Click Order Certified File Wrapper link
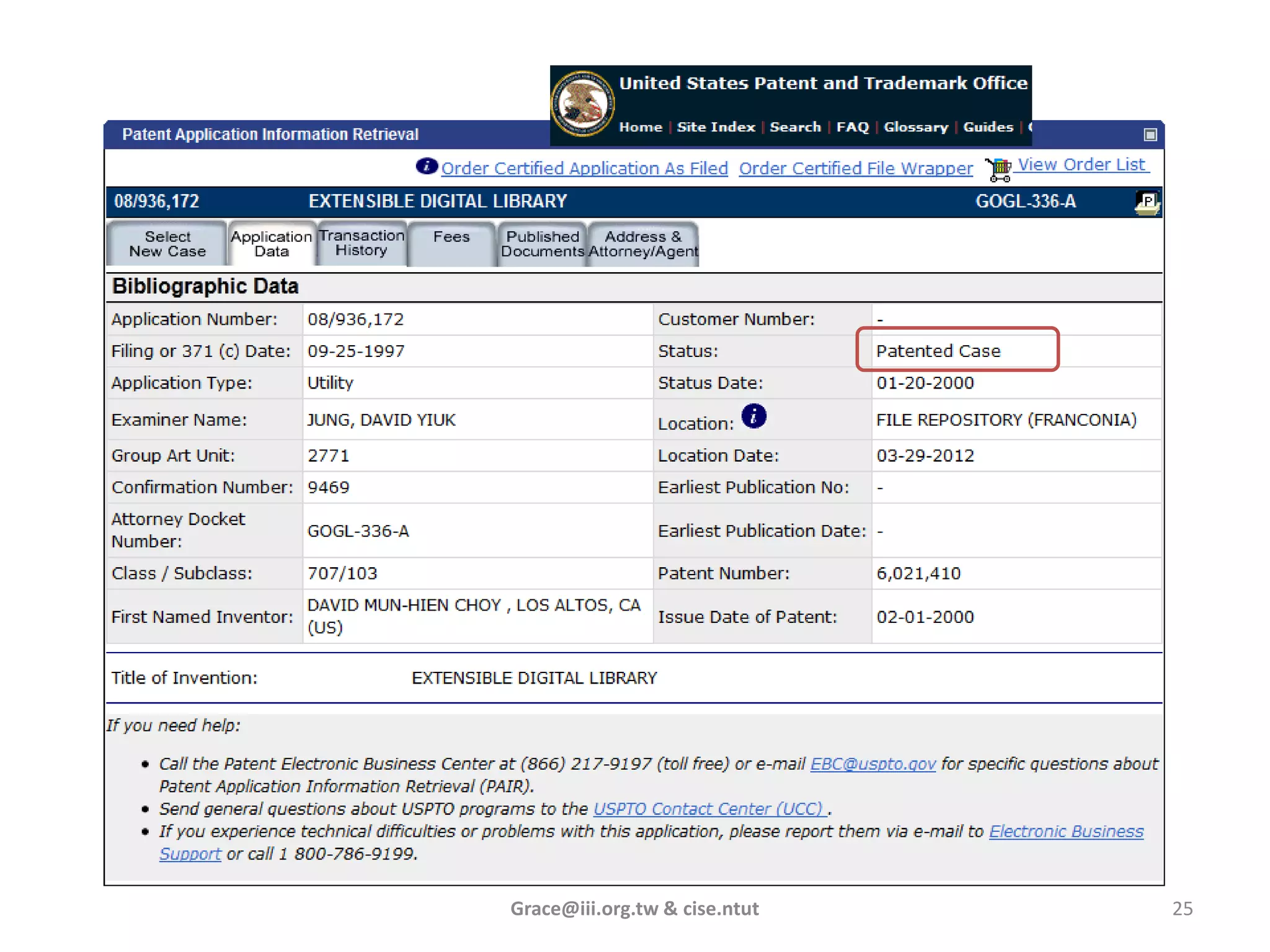This screenshot has height=952, width=1270. click(x=856, y=169)
